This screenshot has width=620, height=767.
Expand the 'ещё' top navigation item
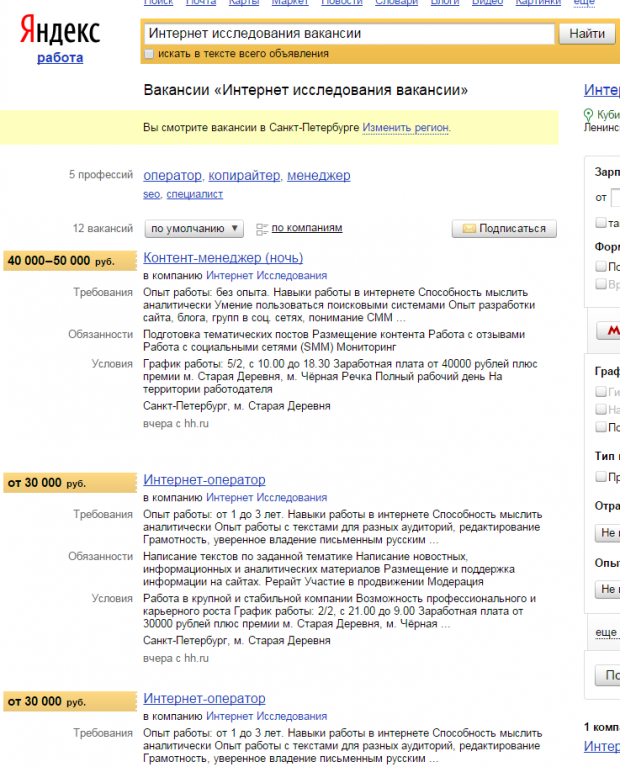coord(584,3)
